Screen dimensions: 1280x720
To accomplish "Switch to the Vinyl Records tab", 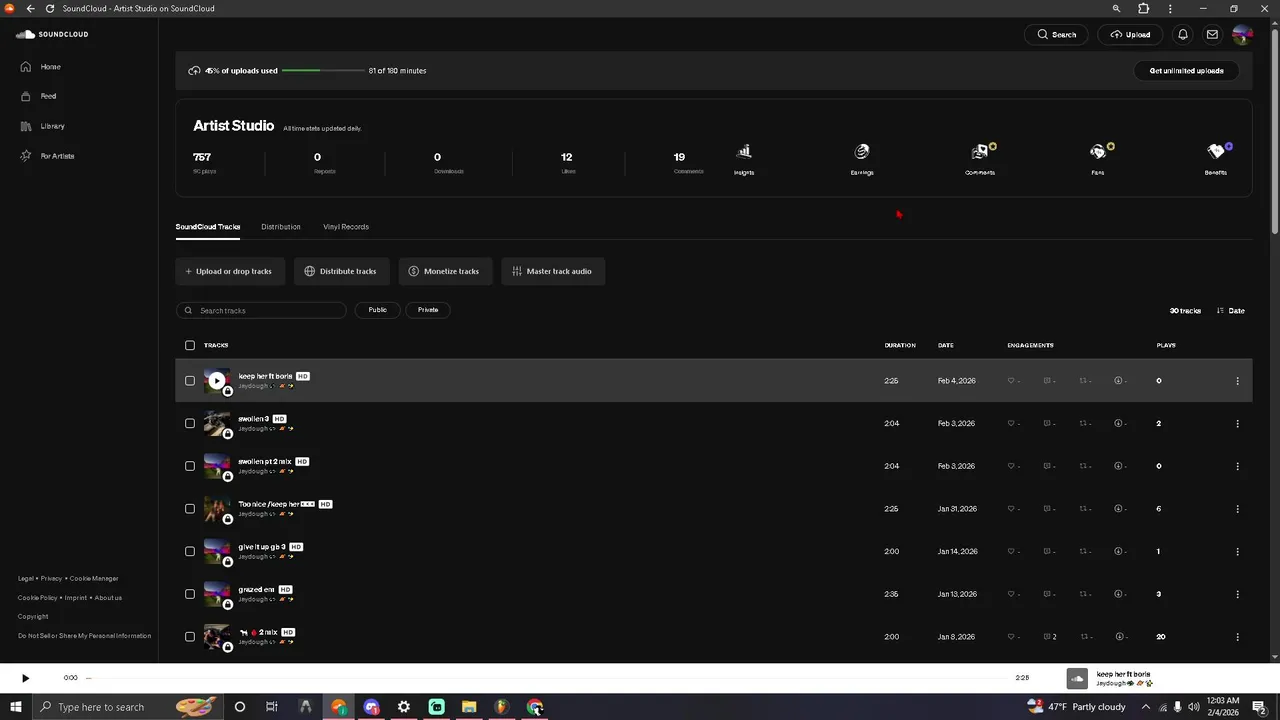I will pyautogui.click(x=346, y=227).
